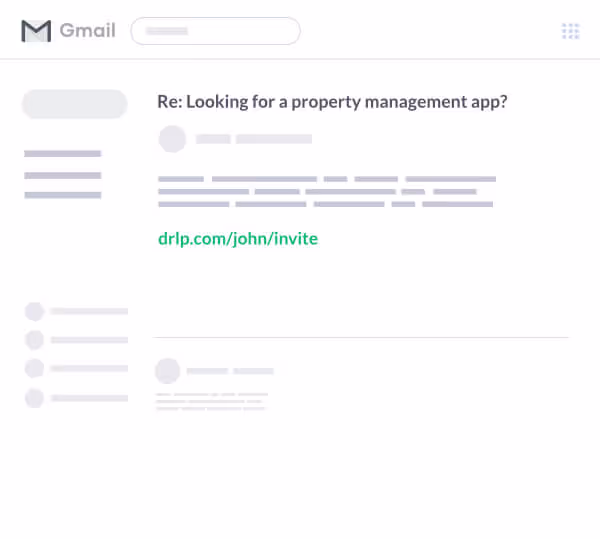Viewport: 600px width, 539px height.
Task: Click the second message sender avatar below the divider
Action: click(167, 371)
